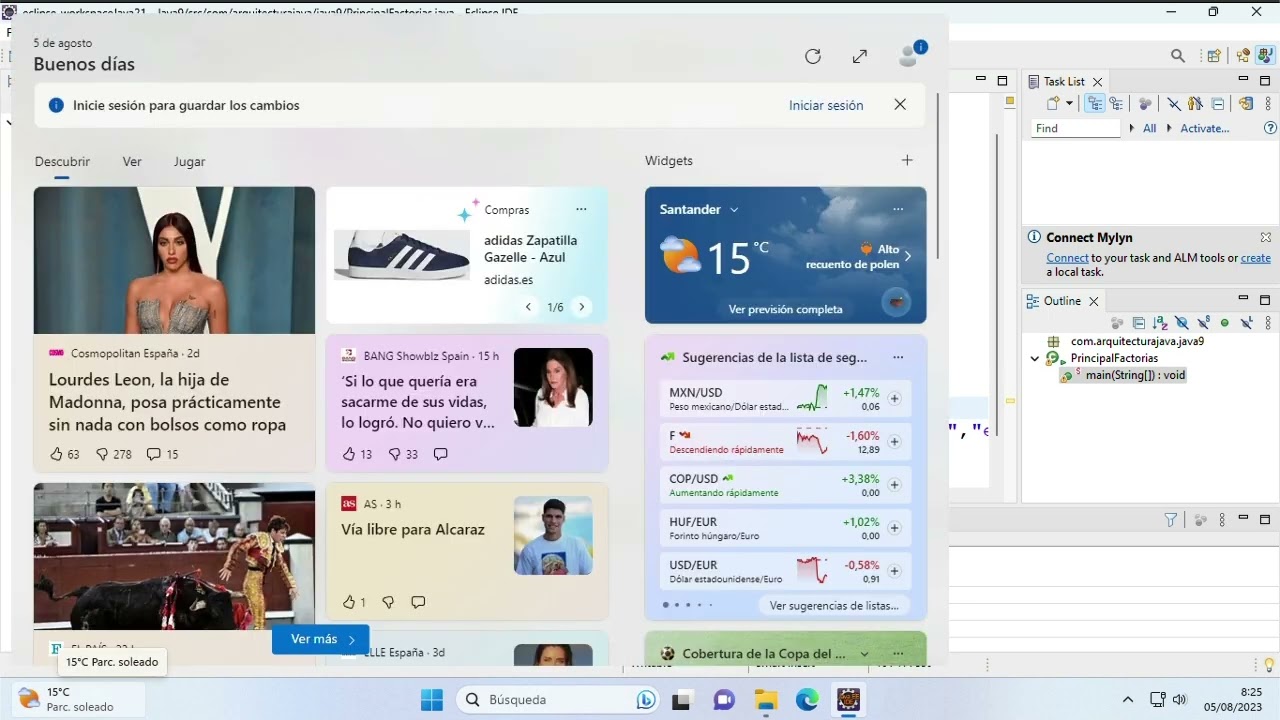Dislike the Lourdes Leon article

point(102,454)
